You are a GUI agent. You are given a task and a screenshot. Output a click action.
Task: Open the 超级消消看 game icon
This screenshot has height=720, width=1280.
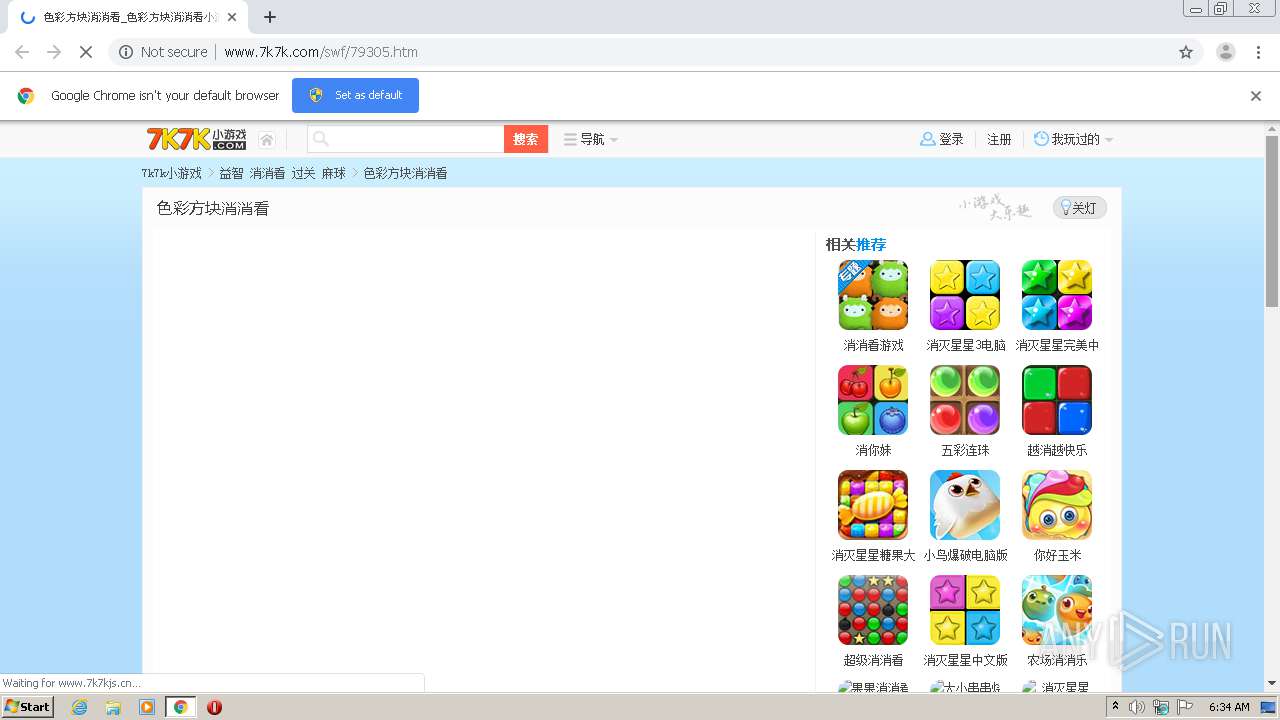click(873, 610)
